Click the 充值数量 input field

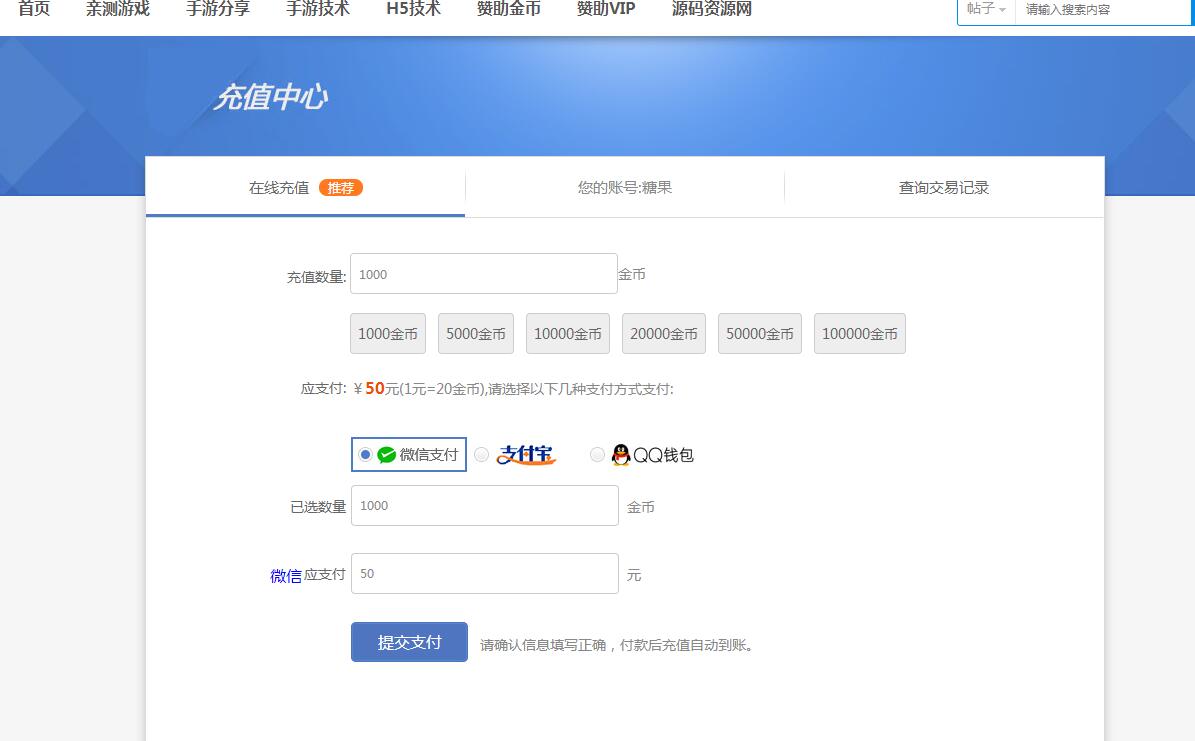(483, 274)
